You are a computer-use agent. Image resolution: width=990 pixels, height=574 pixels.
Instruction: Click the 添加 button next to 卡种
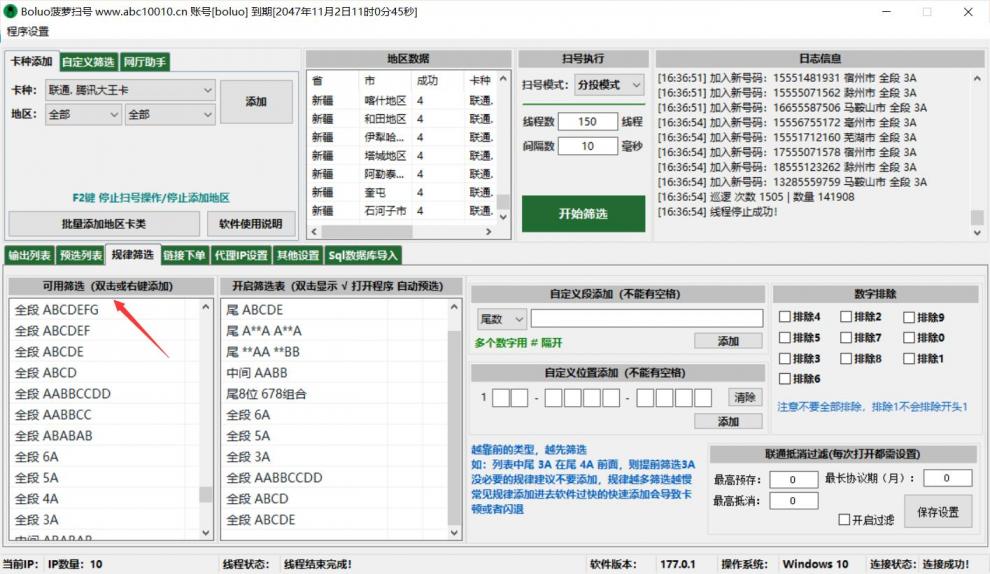coord(256,101)
